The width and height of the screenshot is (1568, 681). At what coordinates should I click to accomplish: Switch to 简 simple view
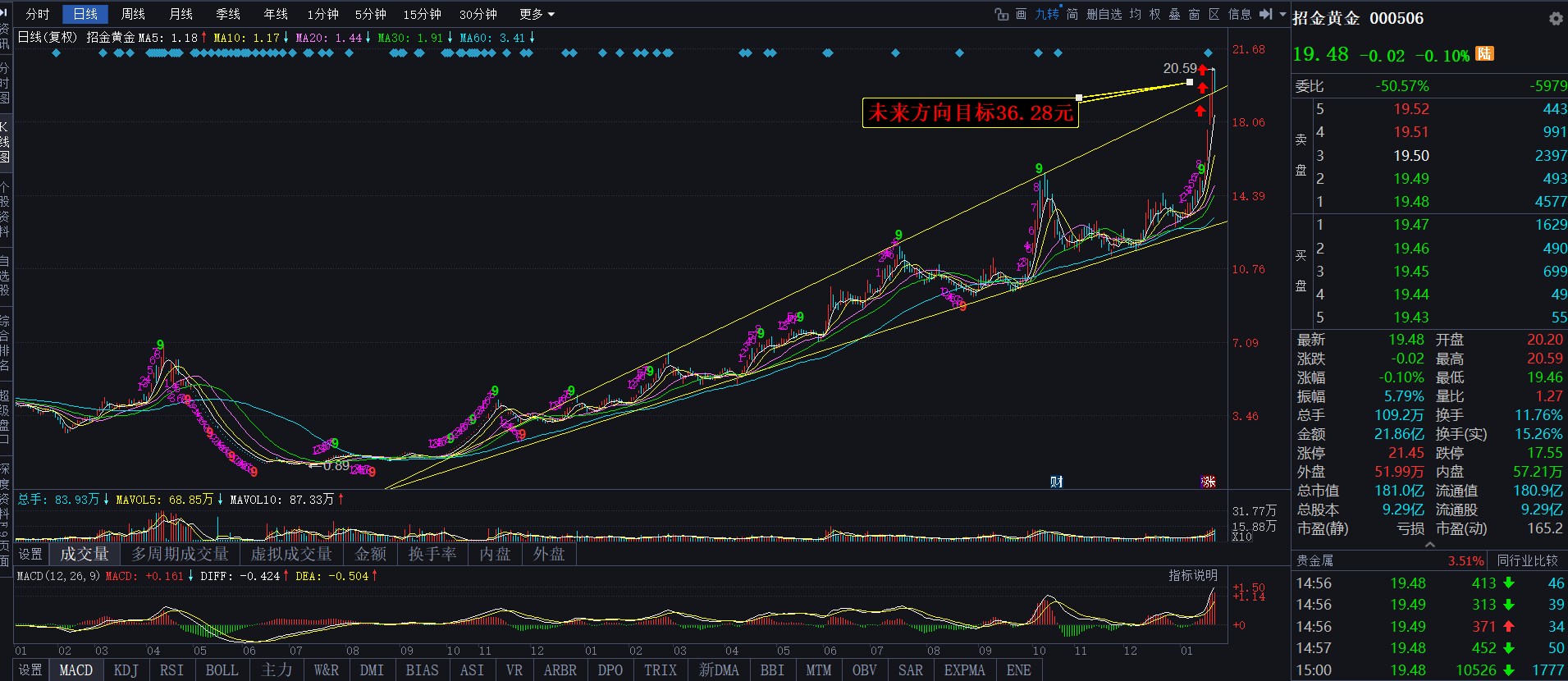tap(1072, 14)
